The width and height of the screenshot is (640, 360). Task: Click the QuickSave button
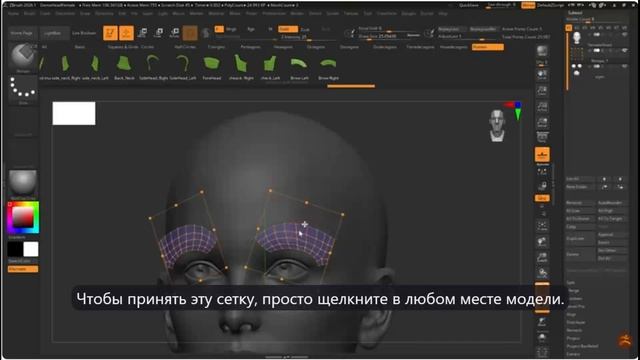click(469, 5)
